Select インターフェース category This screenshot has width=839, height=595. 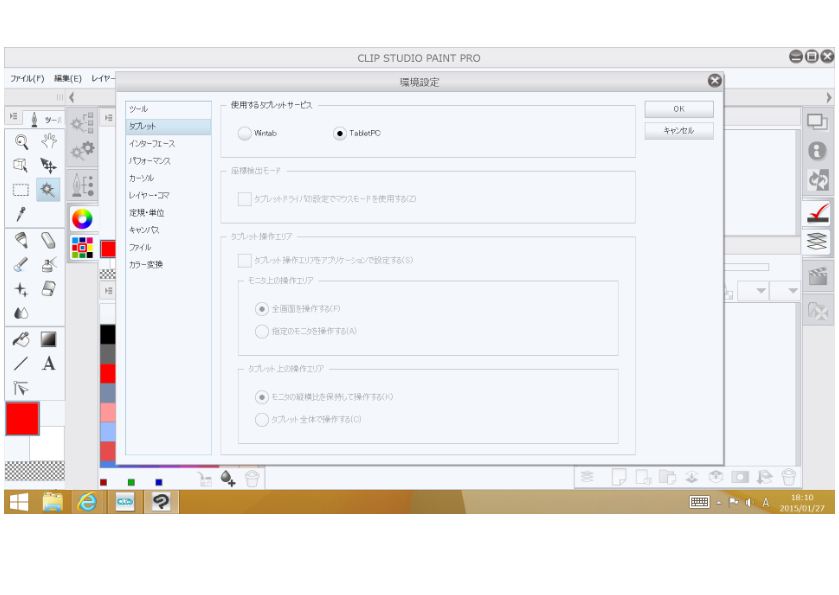[x=168, y=143]
